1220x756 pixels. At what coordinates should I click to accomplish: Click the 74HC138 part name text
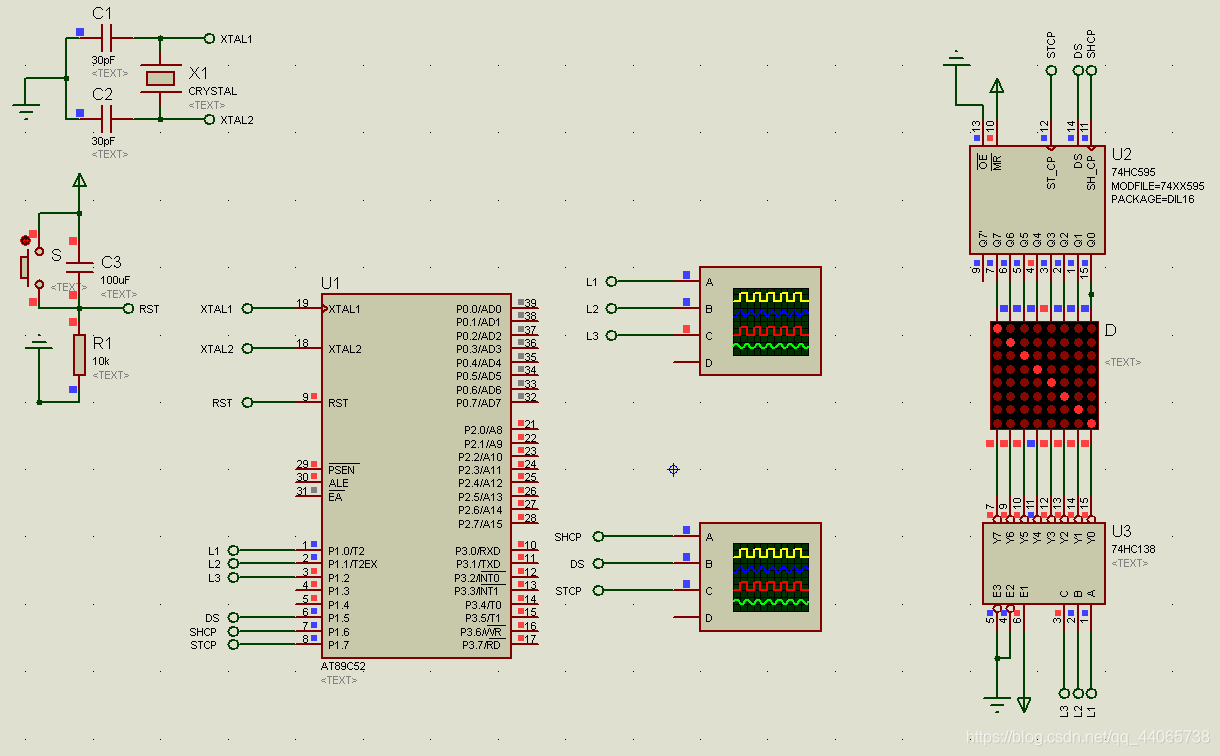click(x=1131, y=549)
